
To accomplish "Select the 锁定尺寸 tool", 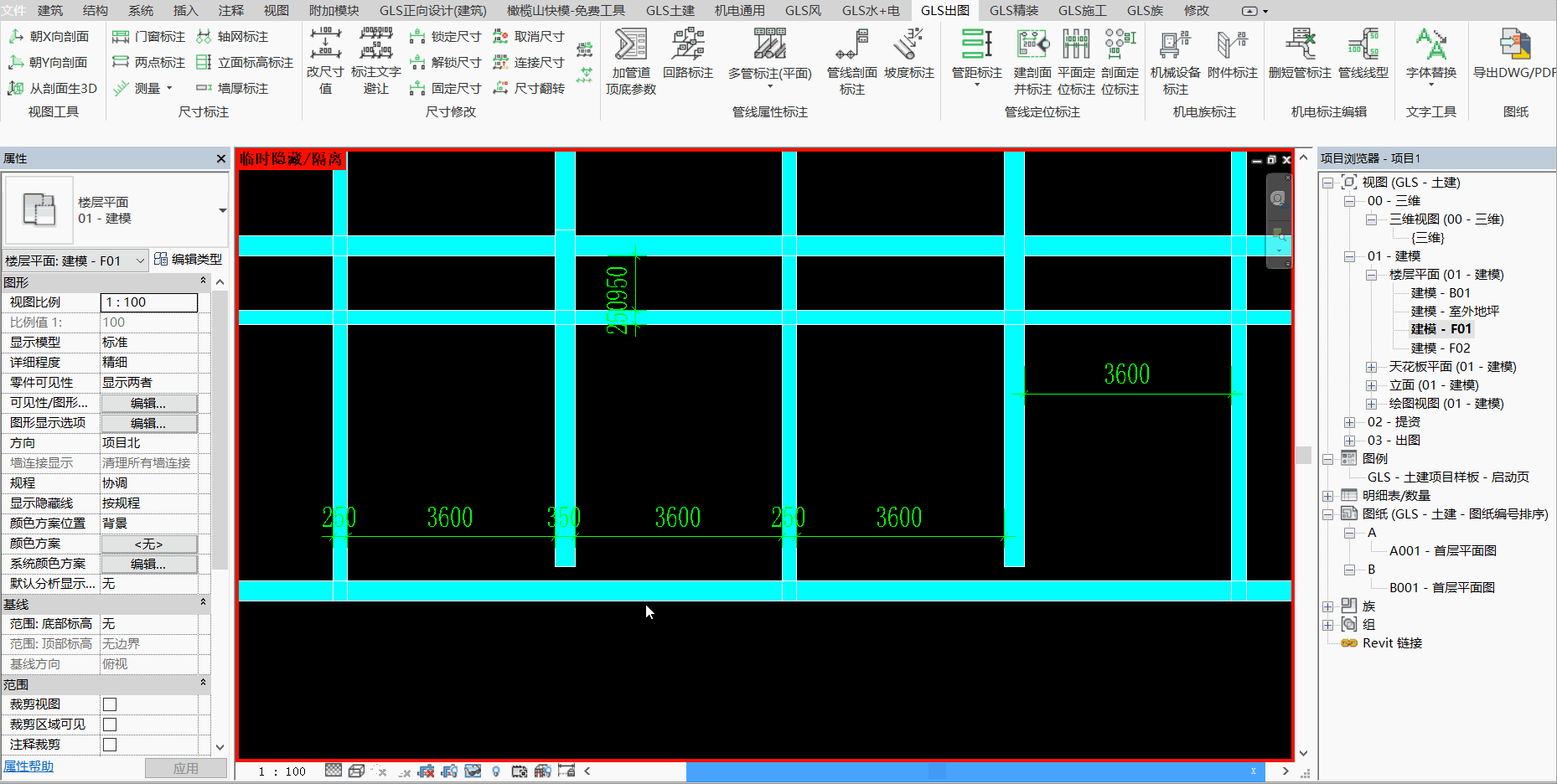I will point(445,37).
